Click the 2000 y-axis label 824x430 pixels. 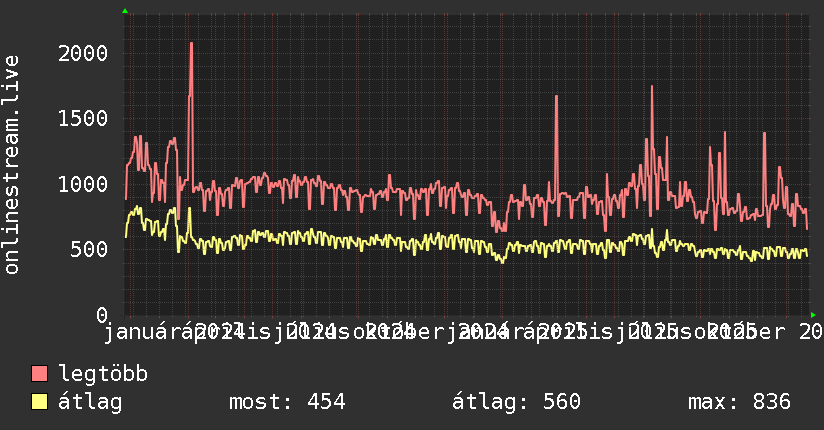(83, 54)
